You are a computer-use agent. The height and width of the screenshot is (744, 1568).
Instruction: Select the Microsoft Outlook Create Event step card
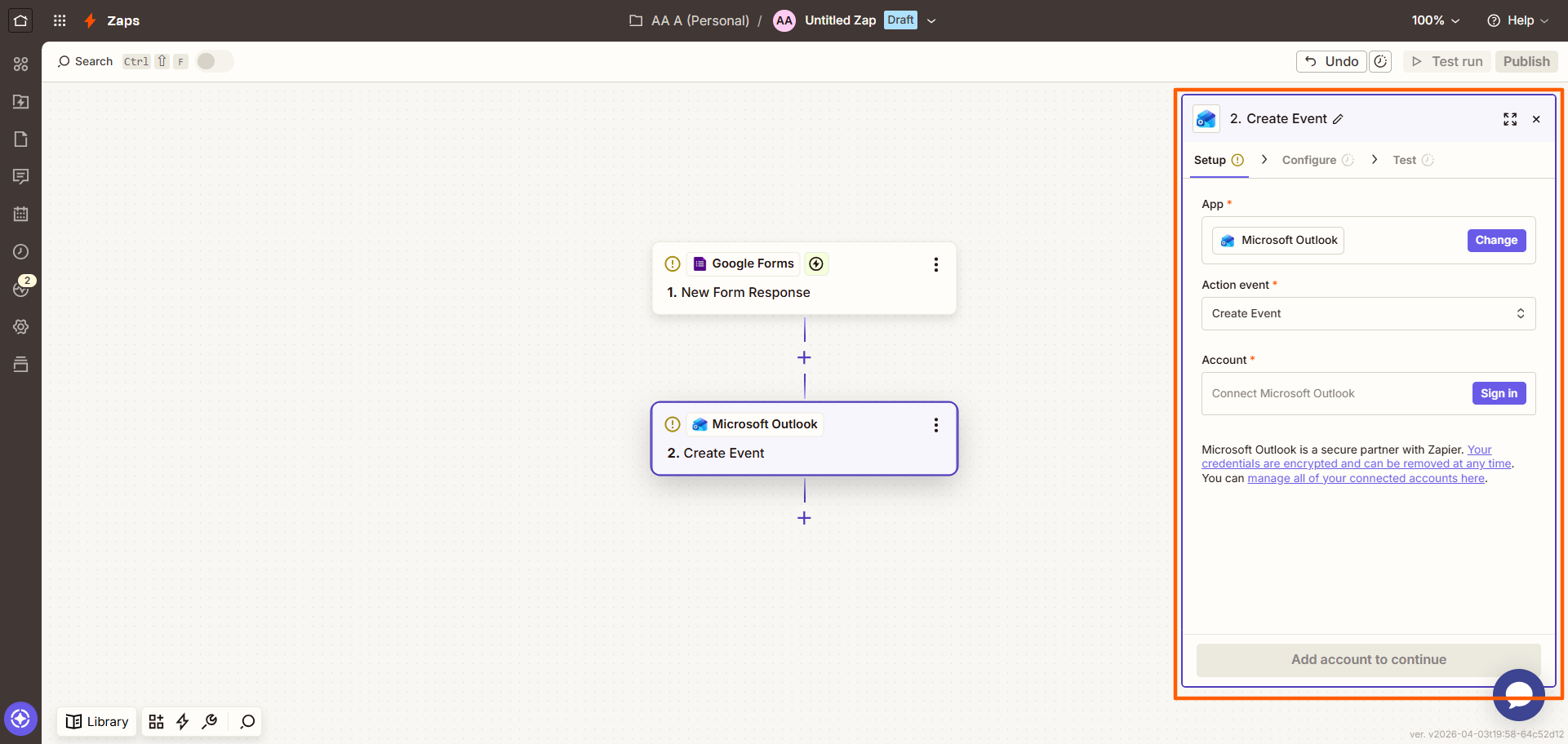[804, 439]
